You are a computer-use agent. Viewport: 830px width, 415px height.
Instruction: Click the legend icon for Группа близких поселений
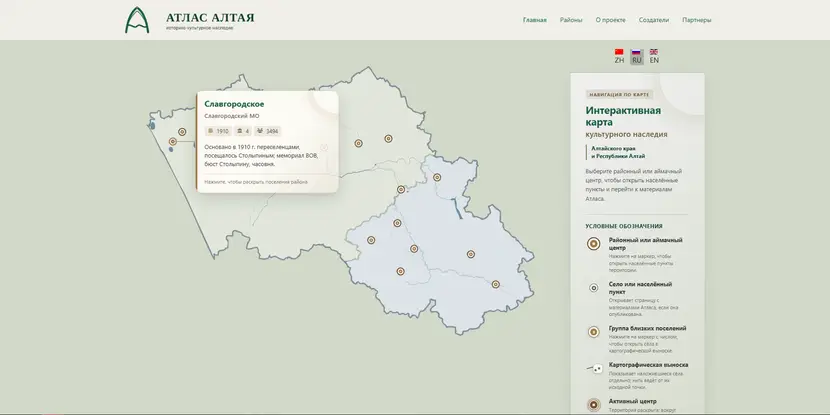(593, 332)
